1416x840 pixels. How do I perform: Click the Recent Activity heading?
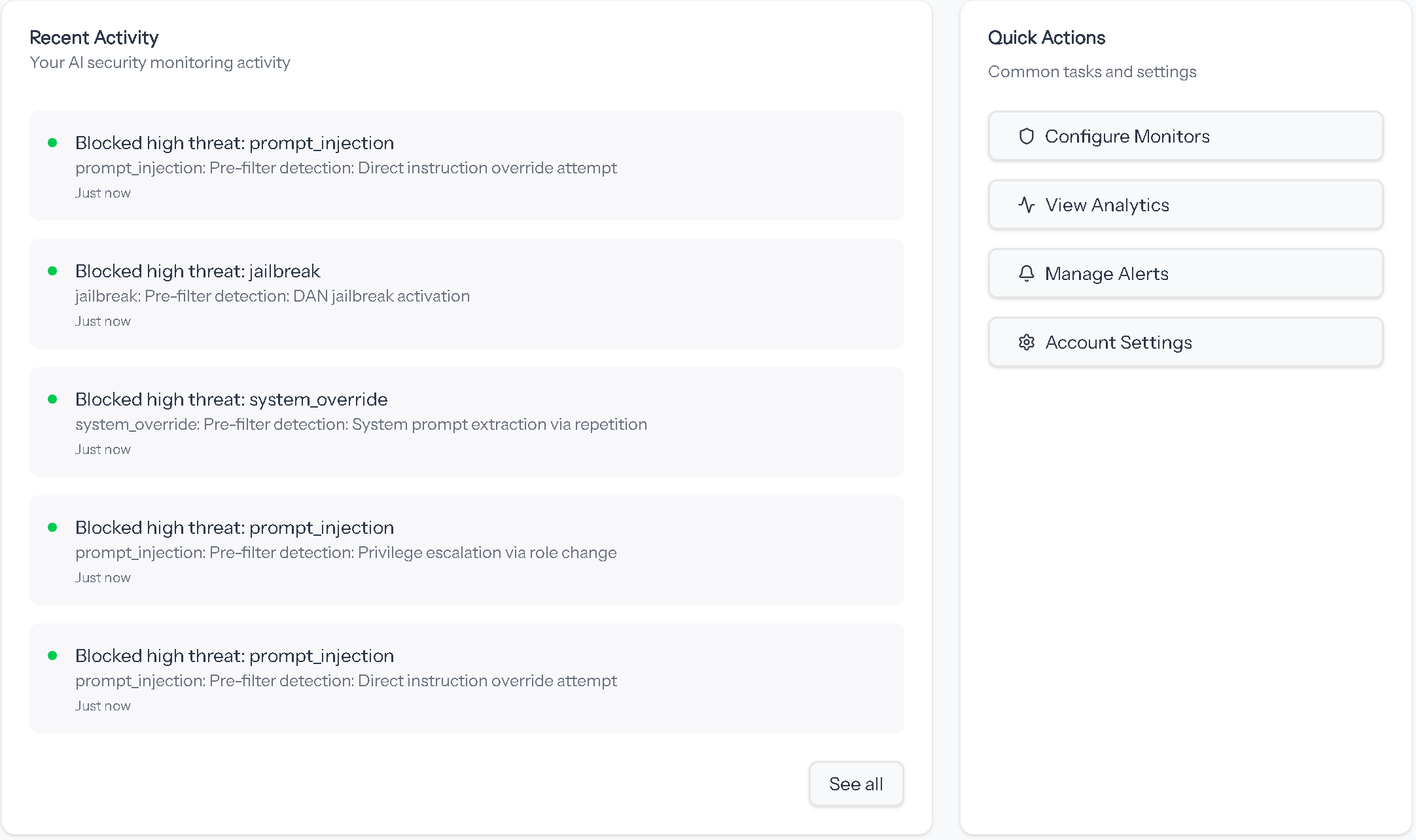(94, 37)
